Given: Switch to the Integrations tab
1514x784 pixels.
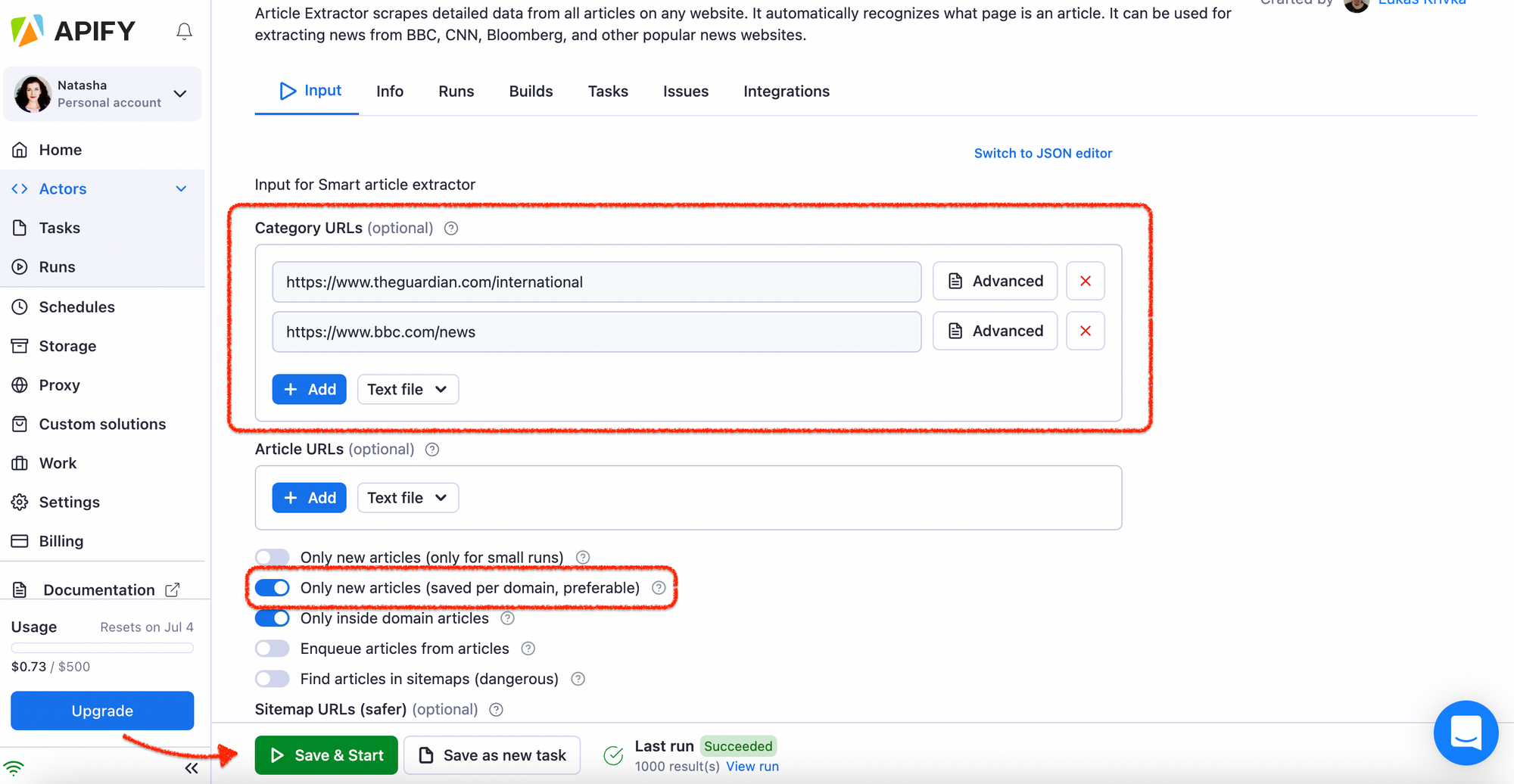Looking at the screenshot, I should pyautogui.click(x=786, y=91).
